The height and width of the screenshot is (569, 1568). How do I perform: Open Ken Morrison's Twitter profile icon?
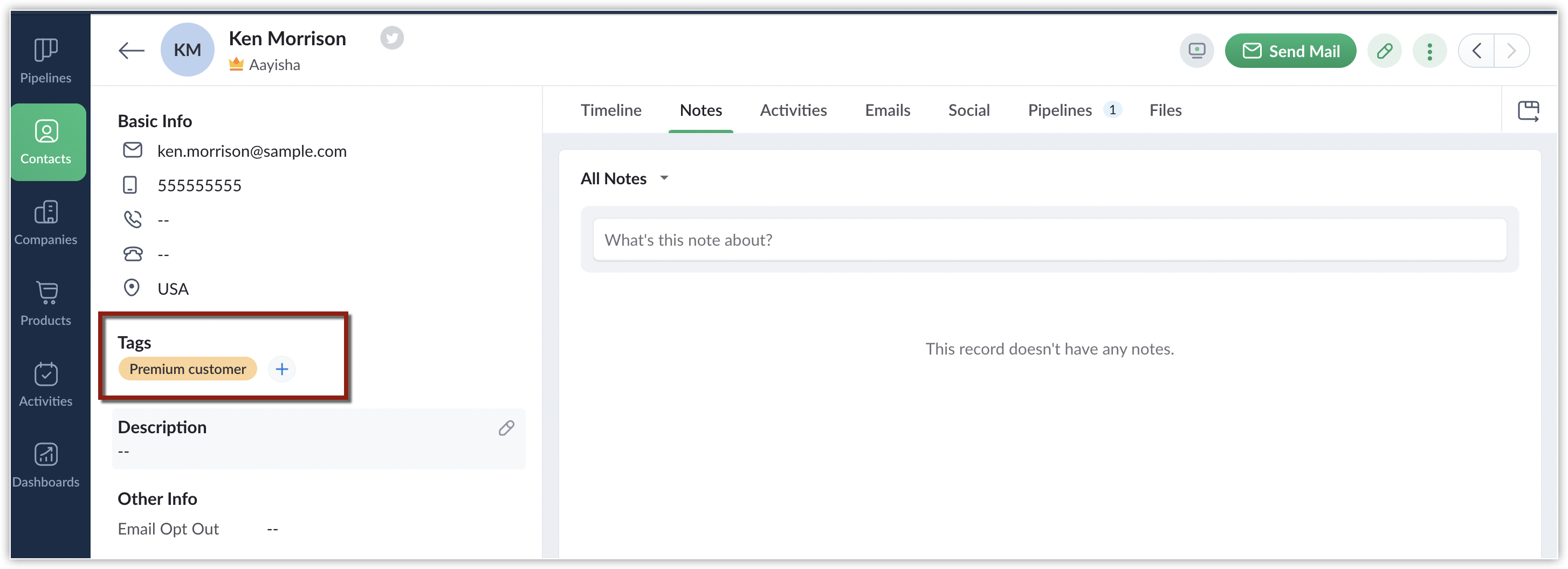tap(392, 38)
